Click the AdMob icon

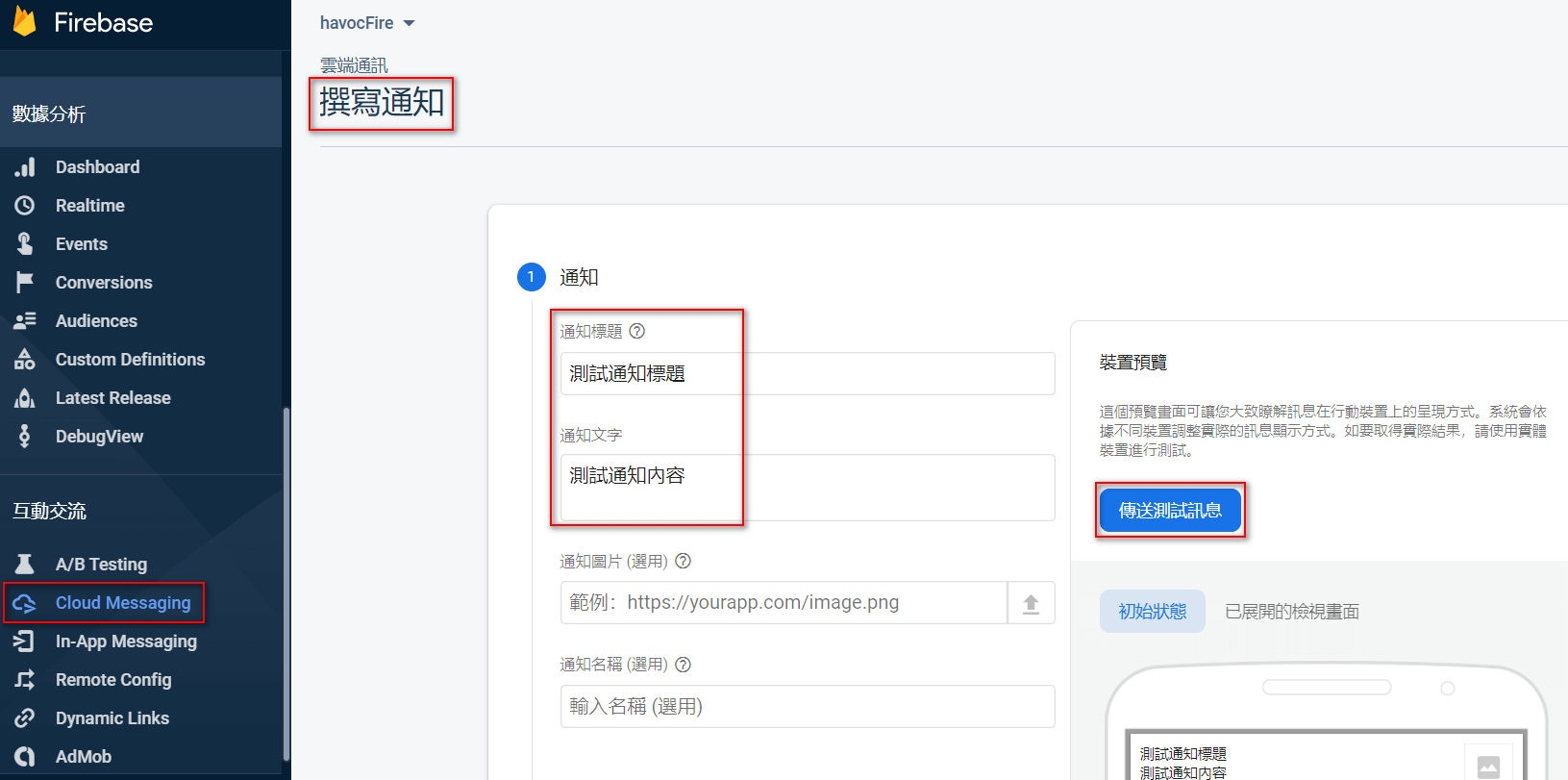25,757
